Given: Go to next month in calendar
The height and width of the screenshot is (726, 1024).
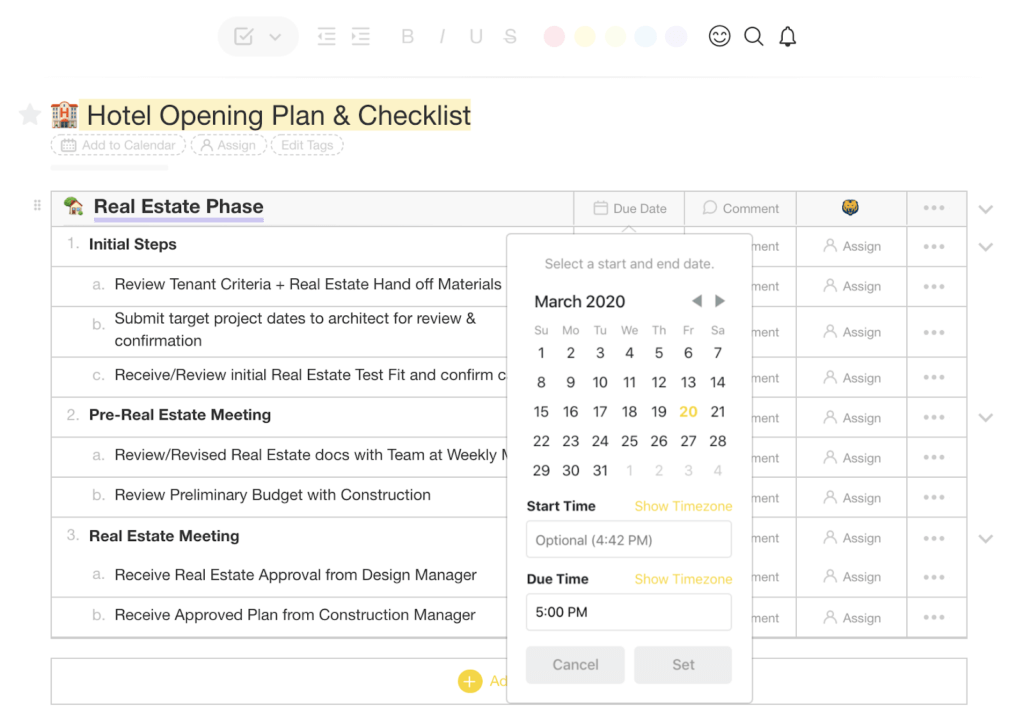Looking at the screenshot, I should (x=720, y=301).
